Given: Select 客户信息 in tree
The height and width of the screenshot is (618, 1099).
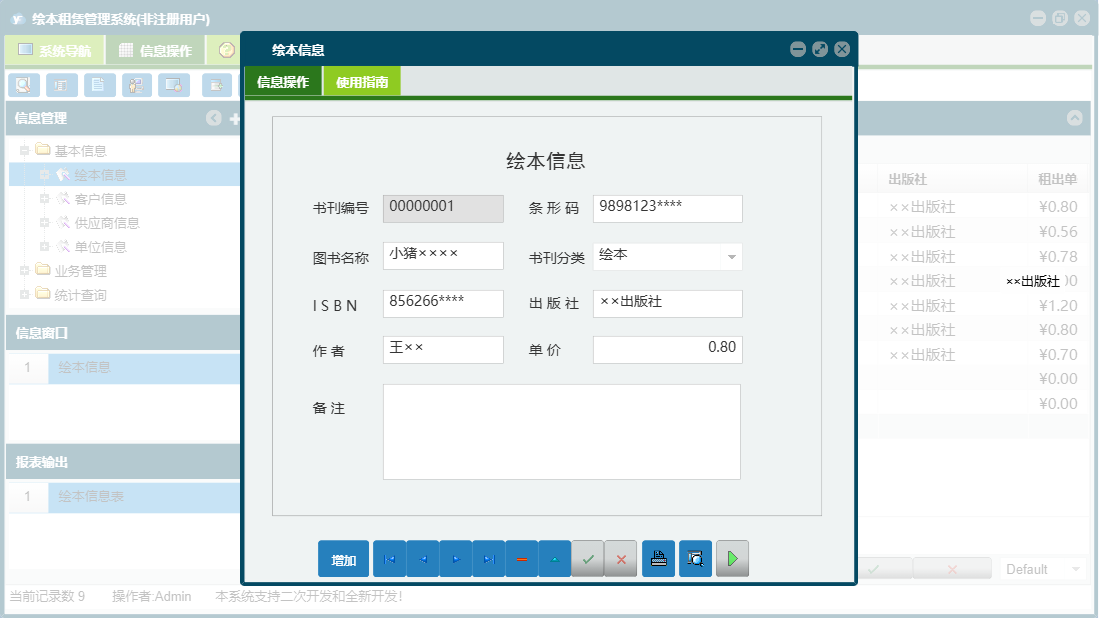Looking at the screenshot, I should click(x=100, y=199).
